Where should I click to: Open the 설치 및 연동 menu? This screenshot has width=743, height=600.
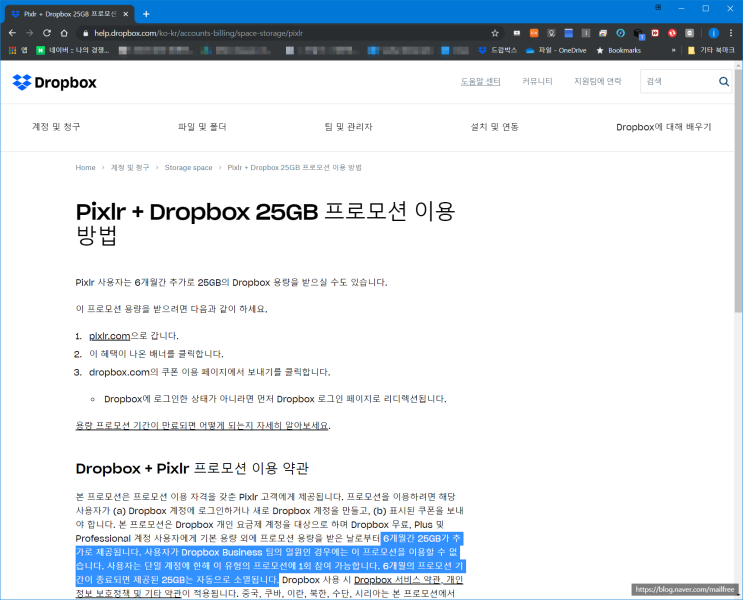494,127
